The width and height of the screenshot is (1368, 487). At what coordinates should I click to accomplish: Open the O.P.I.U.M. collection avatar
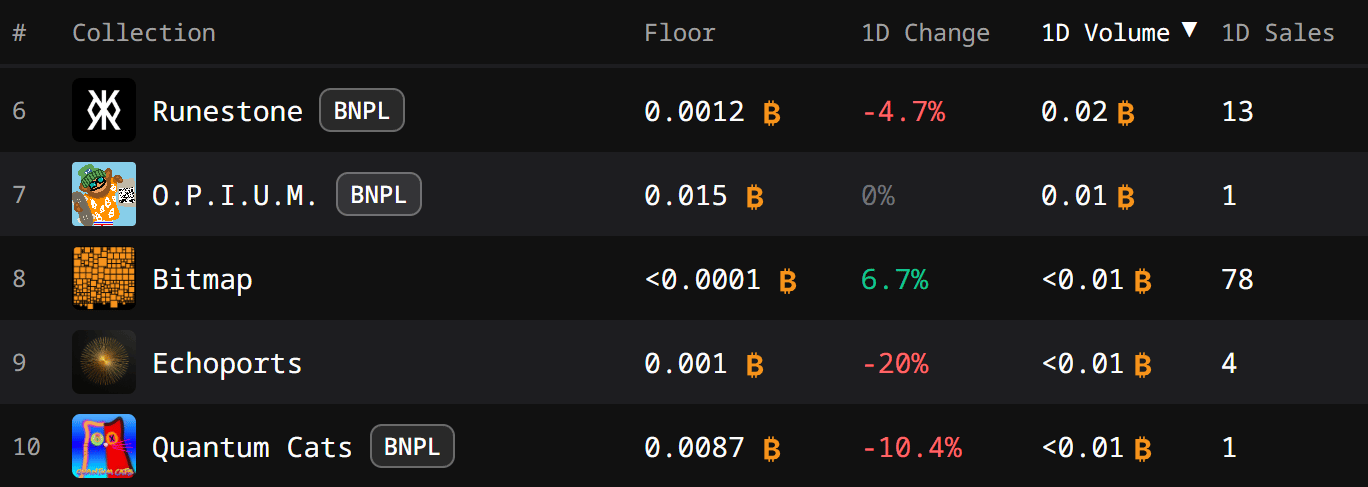click(x=104, y=194)
